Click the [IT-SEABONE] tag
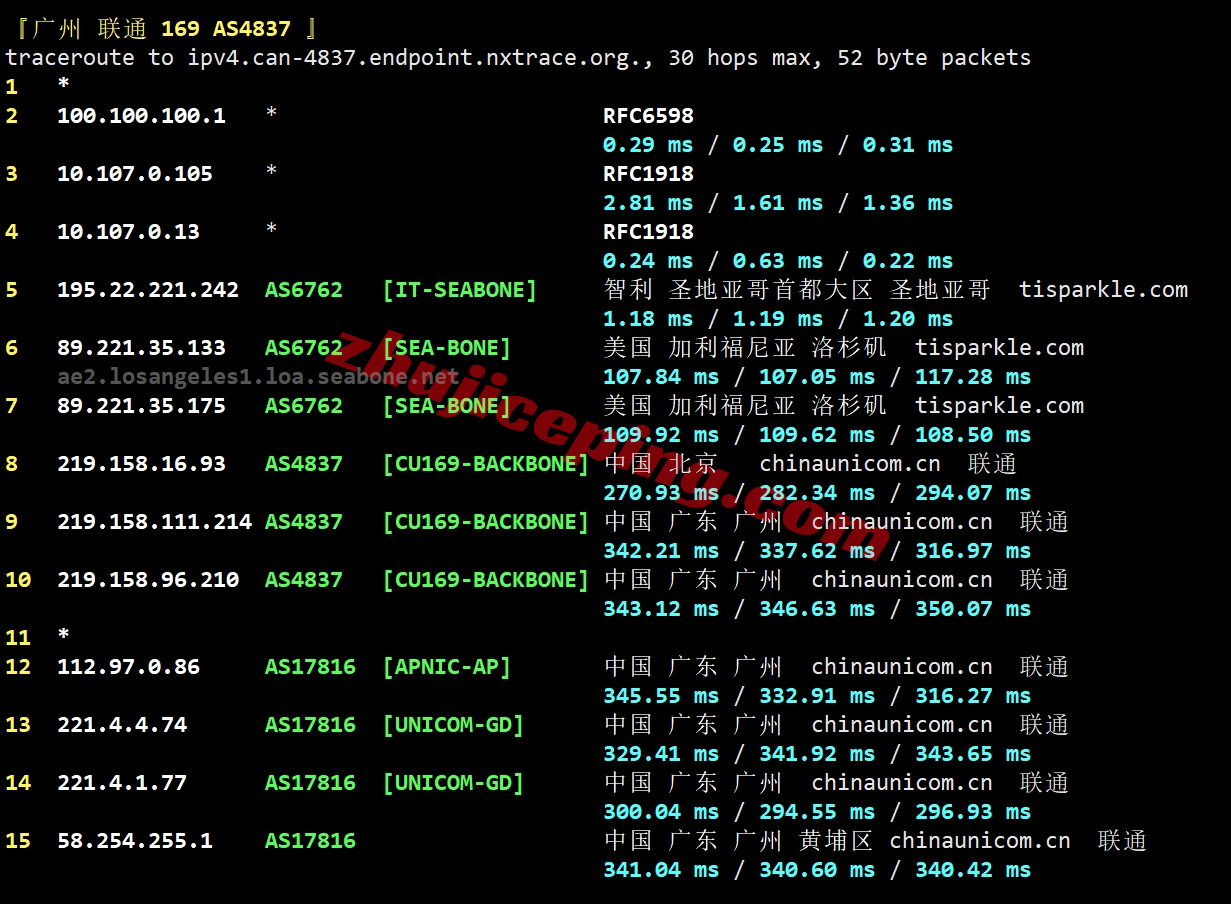The height and width of the screenshot is (904, 1231). coord(459,290)
